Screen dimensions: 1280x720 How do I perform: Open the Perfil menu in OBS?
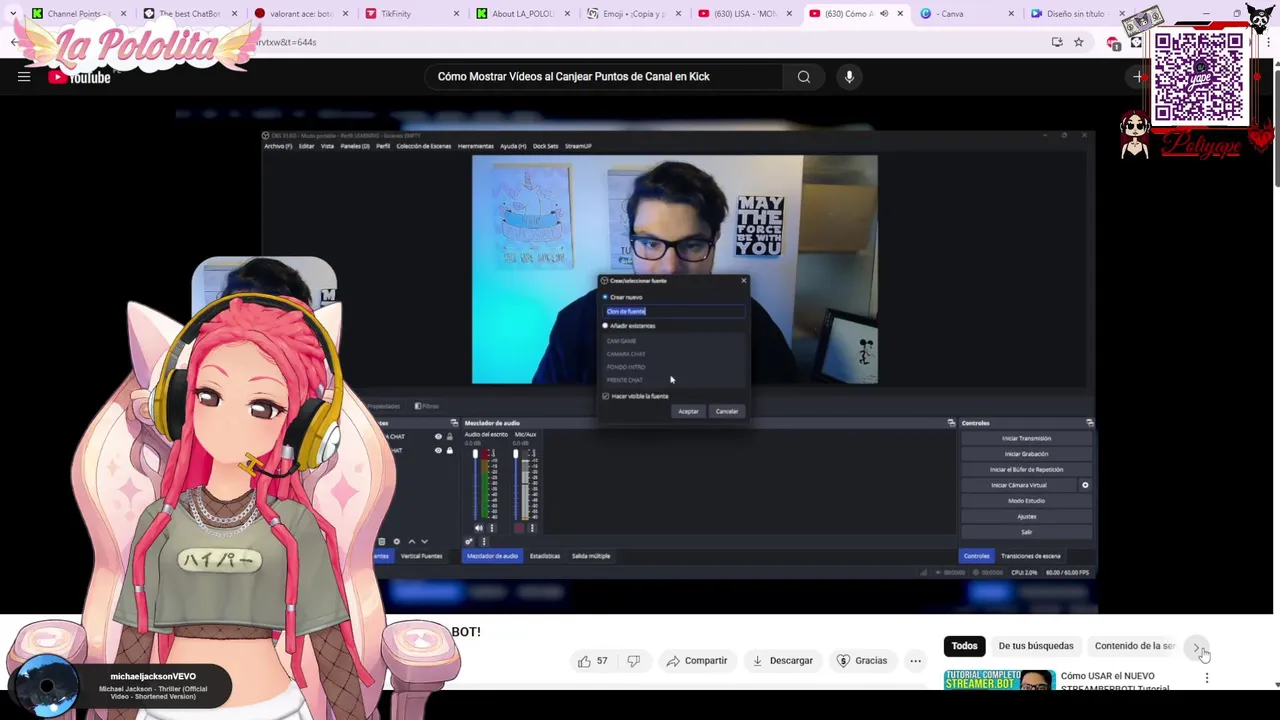click(383, 146)
